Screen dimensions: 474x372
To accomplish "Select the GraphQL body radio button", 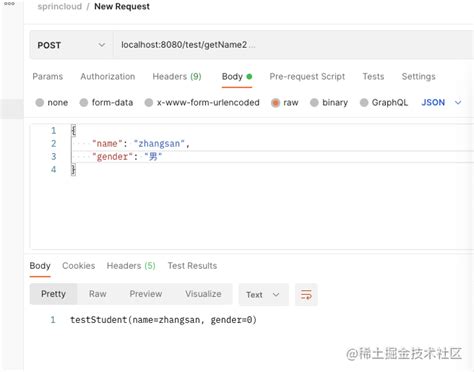I will [364, 102].
